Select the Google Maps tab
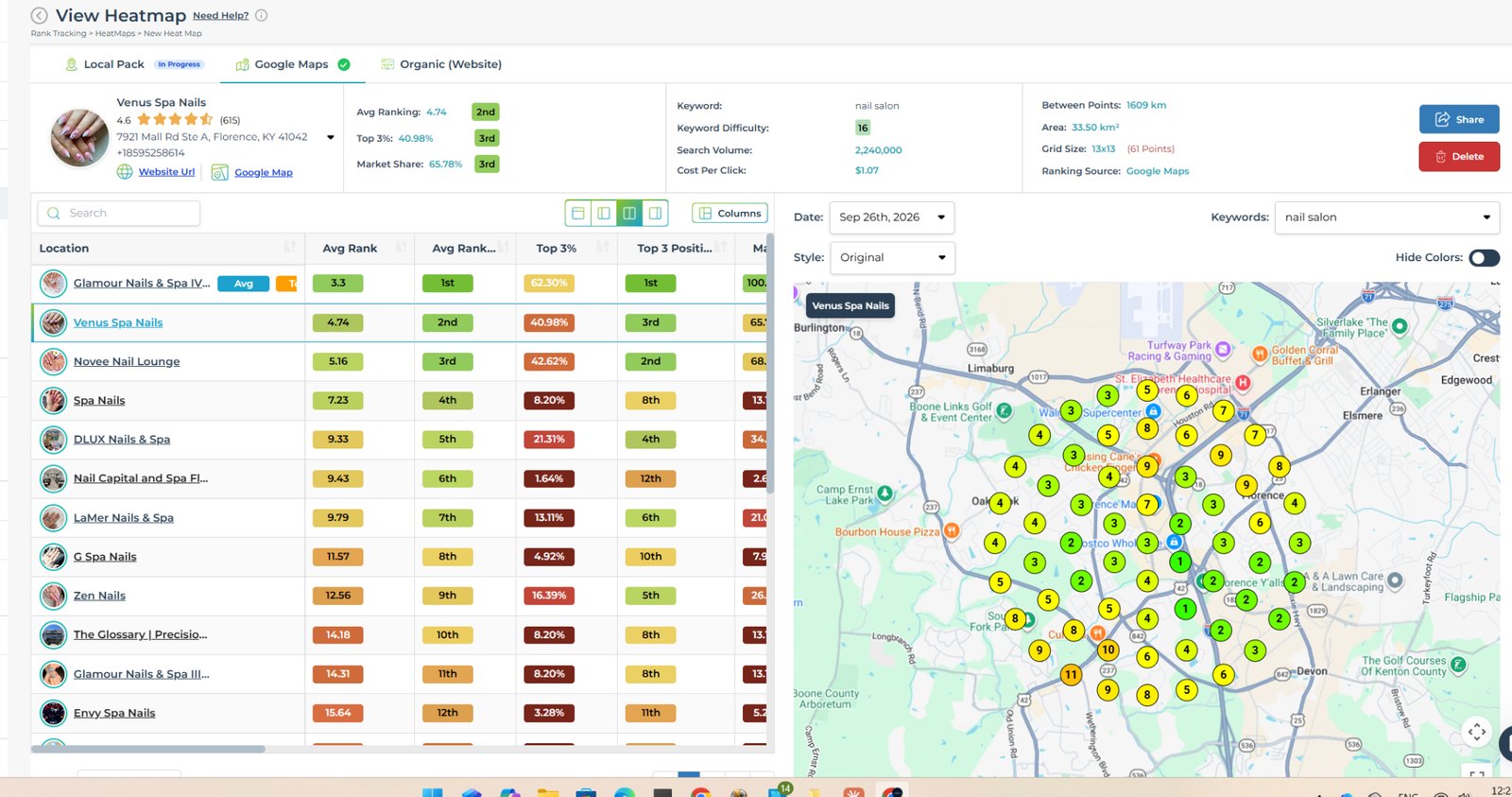 click(x=292, y=64)
